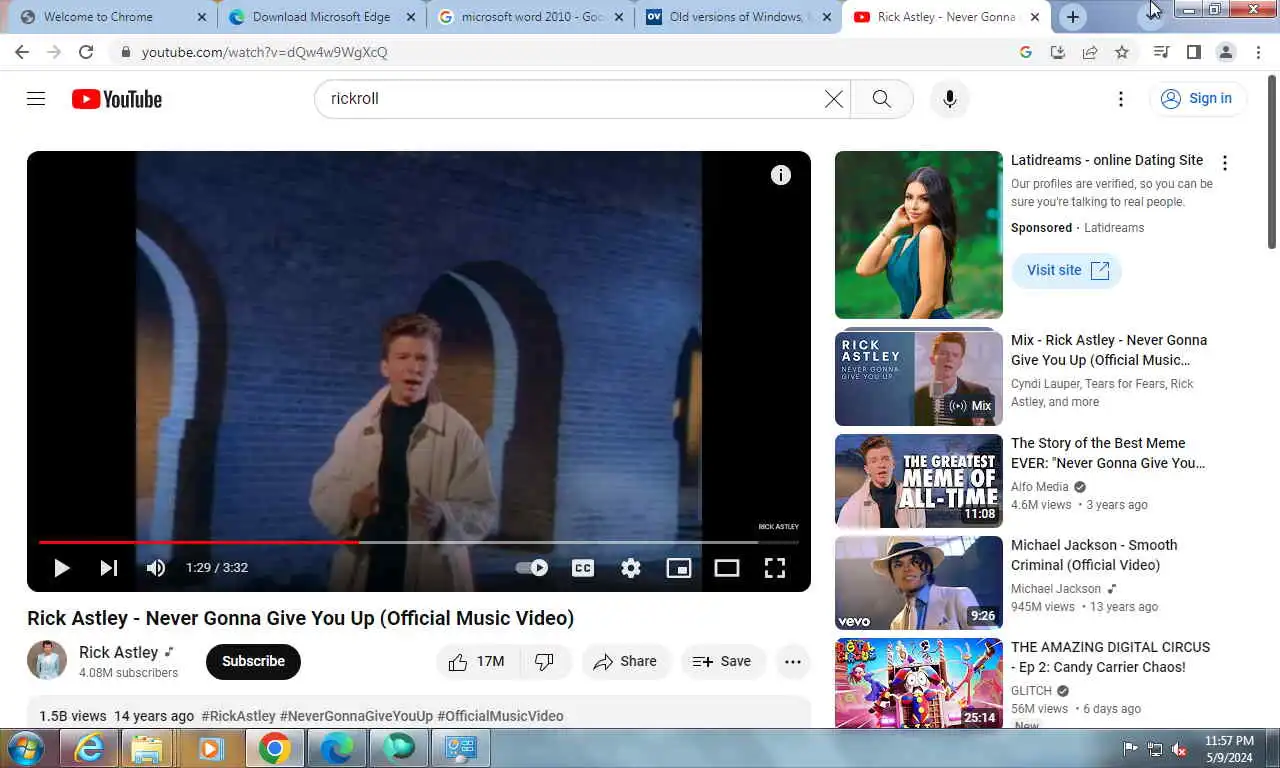Open media controls in Chrome toolbar
Image resolution: width=1280 pixels, height=768 pixels.
(x=1161, y=52)
